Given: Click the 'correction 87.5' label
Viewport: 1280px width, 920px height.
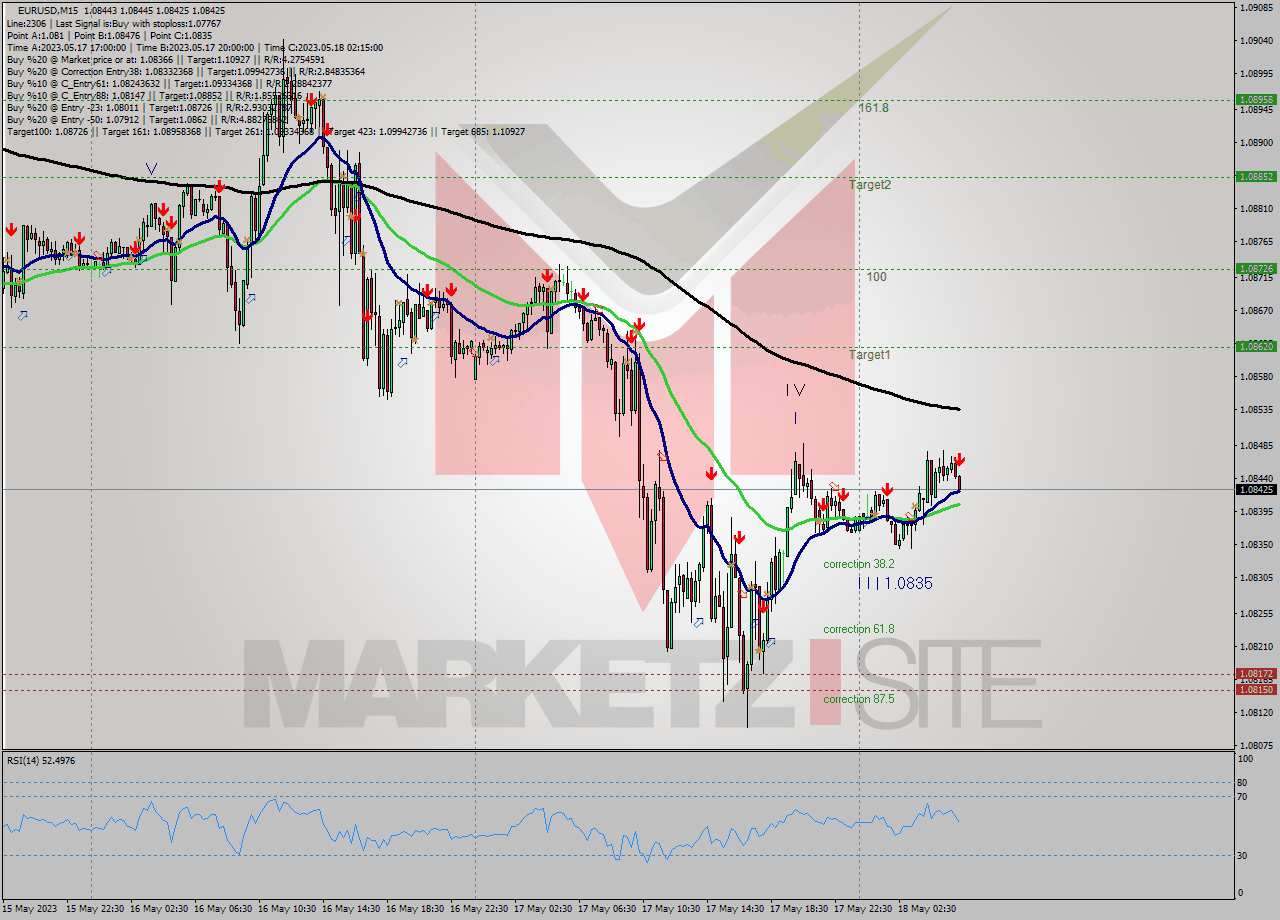Looking at the screenshot, I should click(859, 699).
